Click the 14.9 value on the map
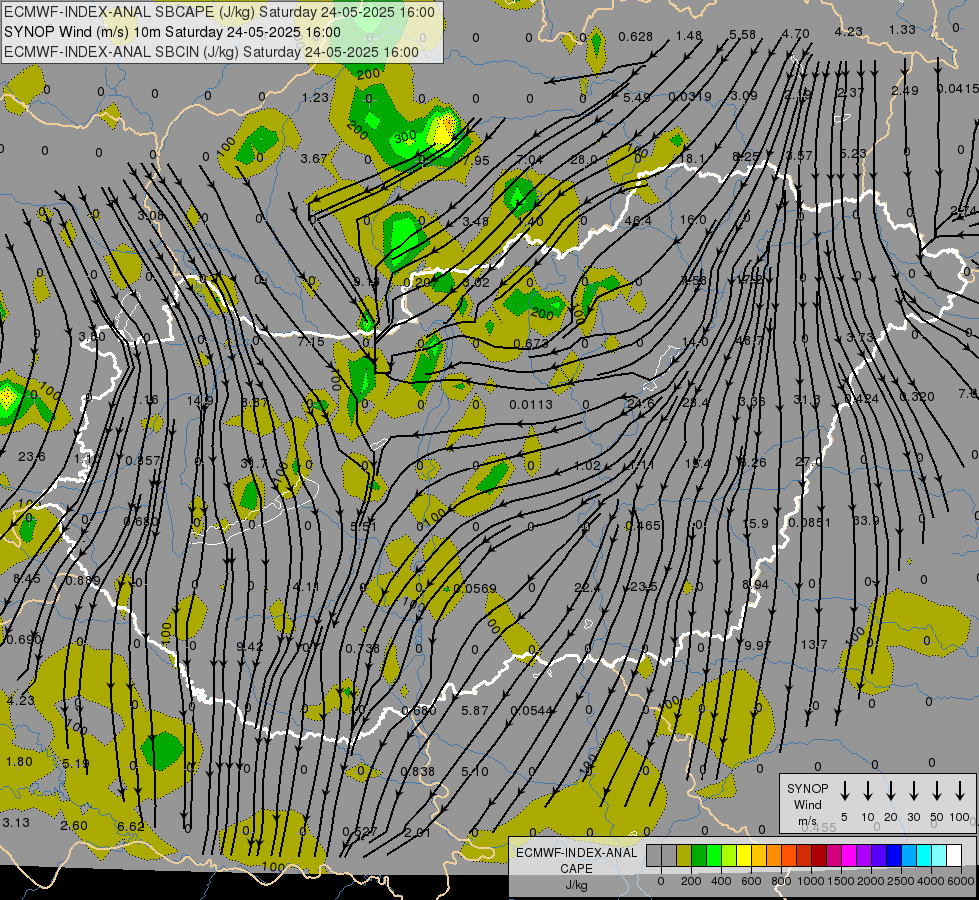Image resolution: width=979 pixels, height=900 pixels. coord(200,401)
